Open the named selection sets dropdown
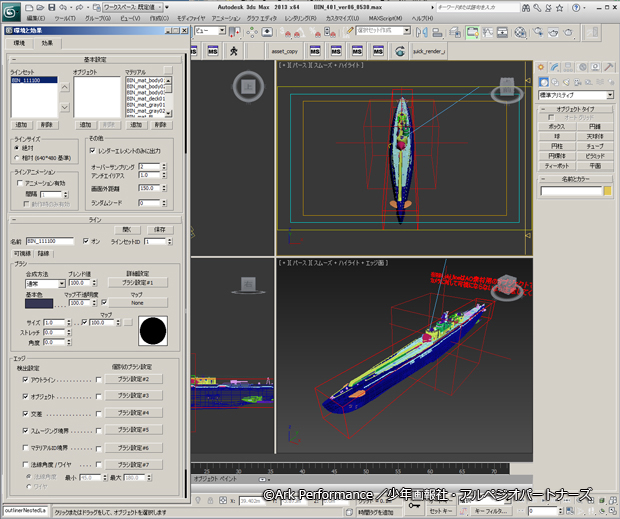This screenshot has width=620, height=519. pyautogui.click(x=384, y=30)
